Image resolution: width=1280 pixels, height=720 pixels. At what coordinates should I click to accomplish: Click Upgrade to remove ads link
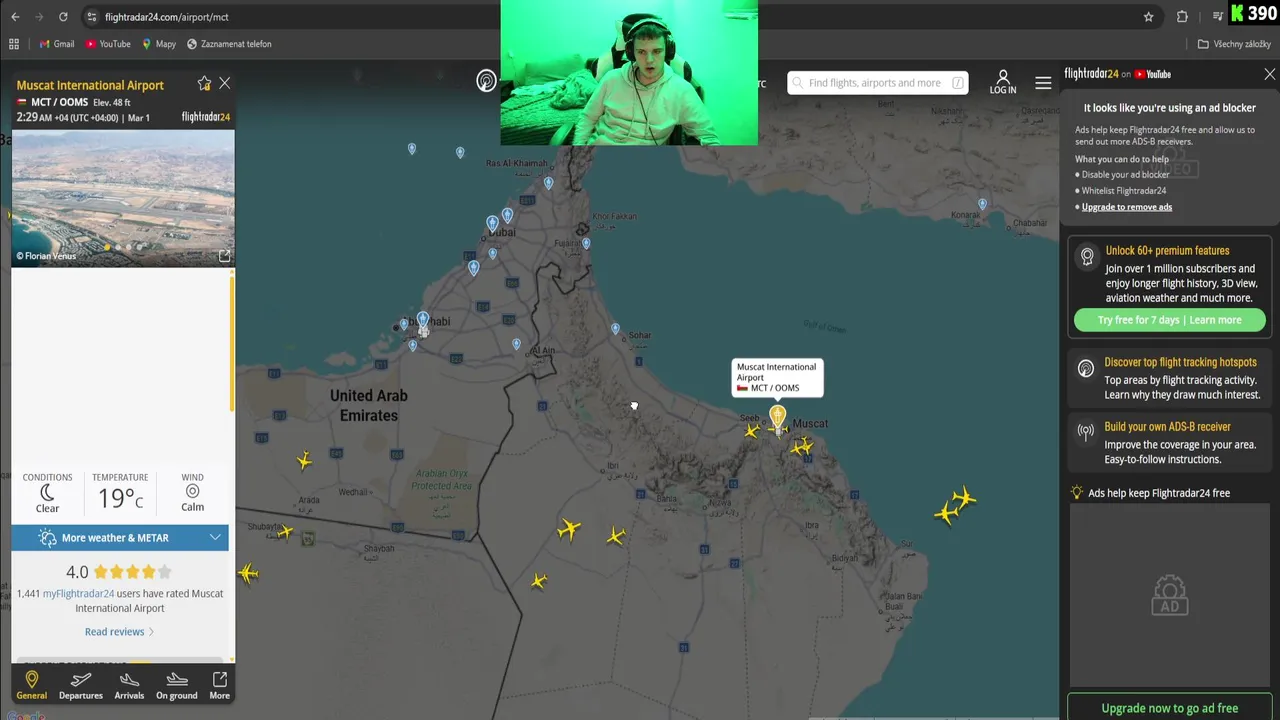1126,207
